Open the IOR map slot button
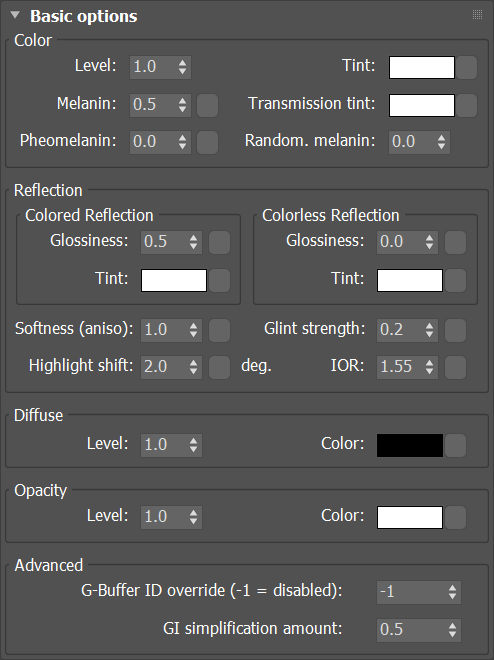The height and width of the screenshot is (660, 494). [x=456, y=367]
